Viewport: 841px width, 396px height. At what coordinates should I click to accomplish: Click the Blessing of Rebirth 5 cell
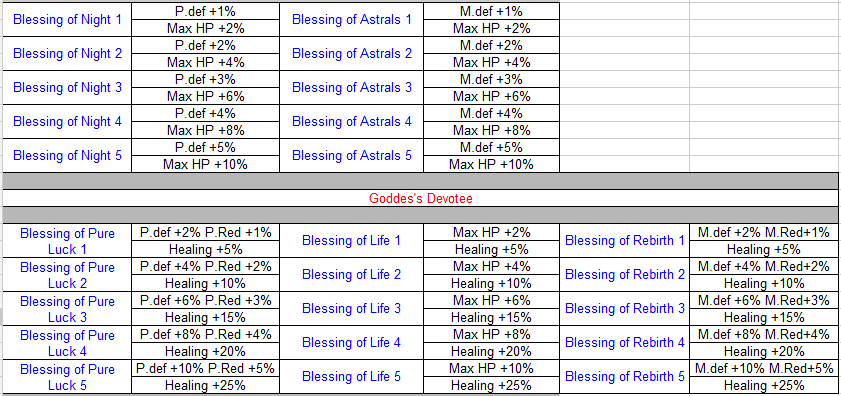[x=625, y=377]
